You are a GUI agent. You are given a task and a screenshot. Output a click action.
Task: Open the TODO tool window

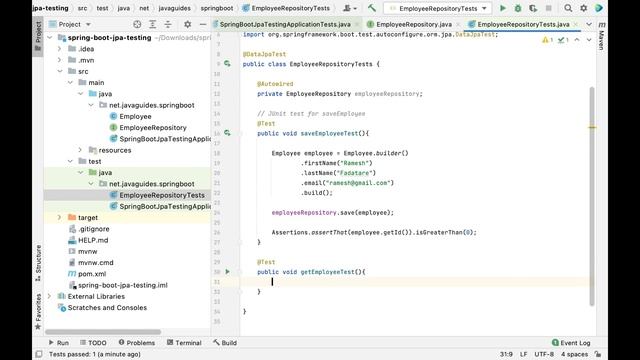[x=93, y=343]
